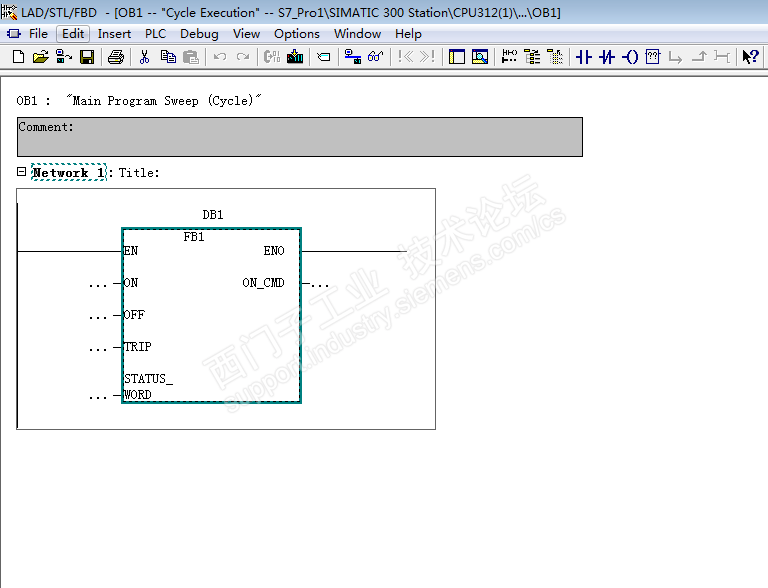The width and height of the screenshot is (768, 588).
Task: Click the network Title field
Action: [x=139, y=172]
